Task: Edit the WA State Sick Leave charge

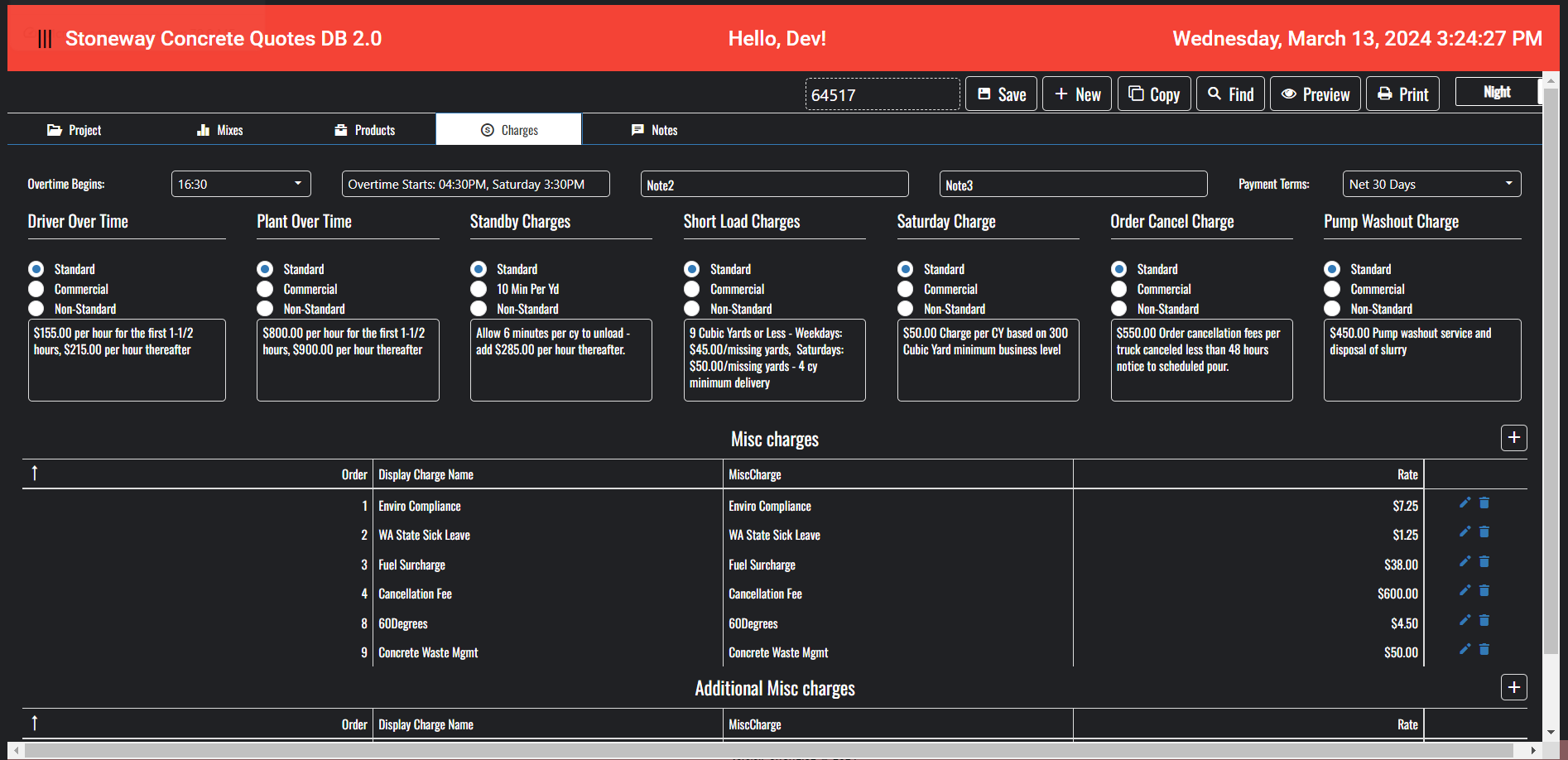Action: tap(1465, 532)
